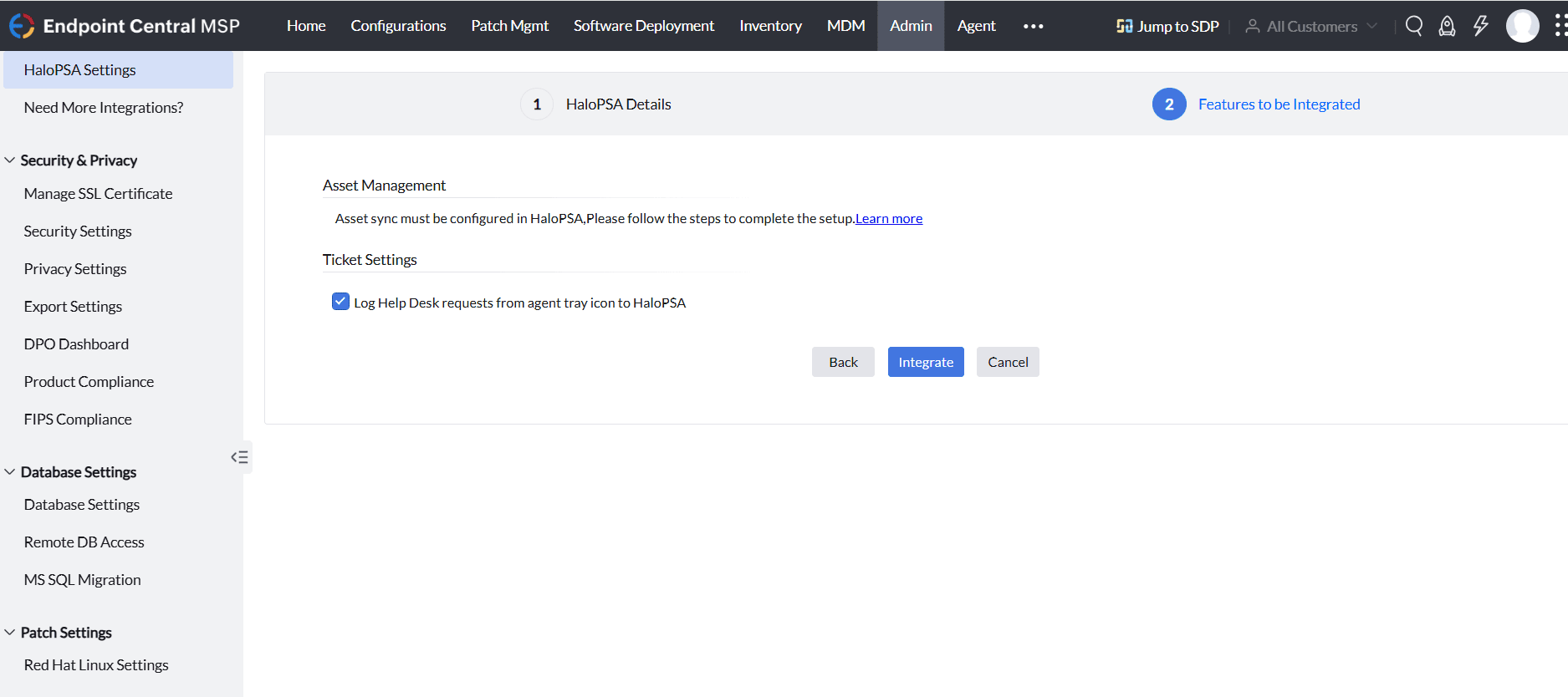The height and width of the screenshot is (697, 1568).
Task: Collapse the sidebar with the toggle icon
Action: pyautogui.click(x=240, y=457)
